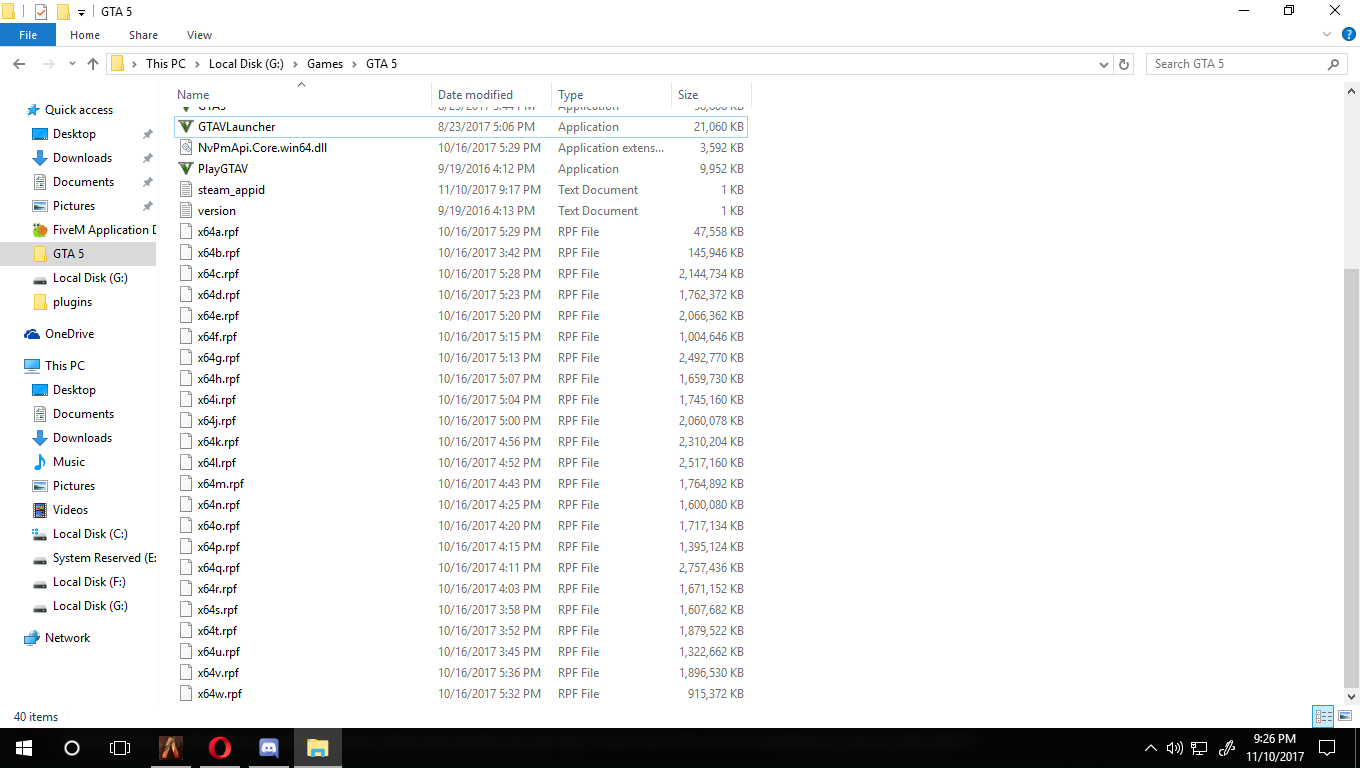Image resolution: width=1360 pixels, height=768 pixels.
Task: Open Task View on the taskbar
Action: tap(120, 748)
